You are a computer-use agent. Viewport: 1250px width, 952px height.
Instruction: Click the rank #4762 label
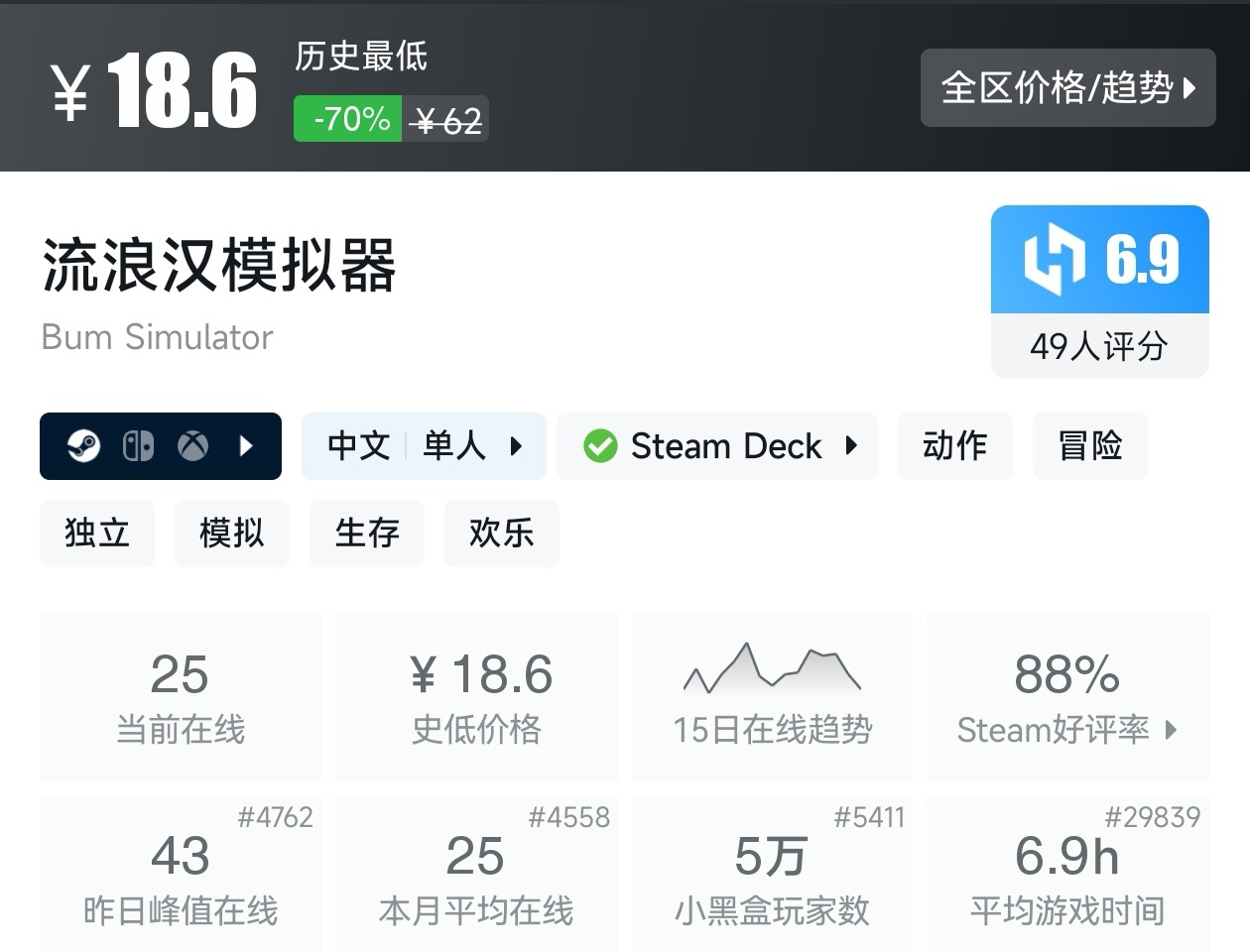[275, 817]
